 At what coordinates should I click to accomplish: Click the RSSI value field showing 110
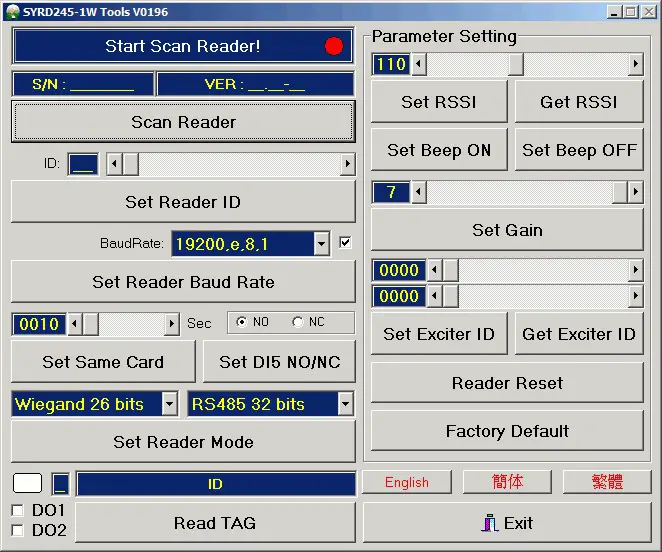point(391,64)
